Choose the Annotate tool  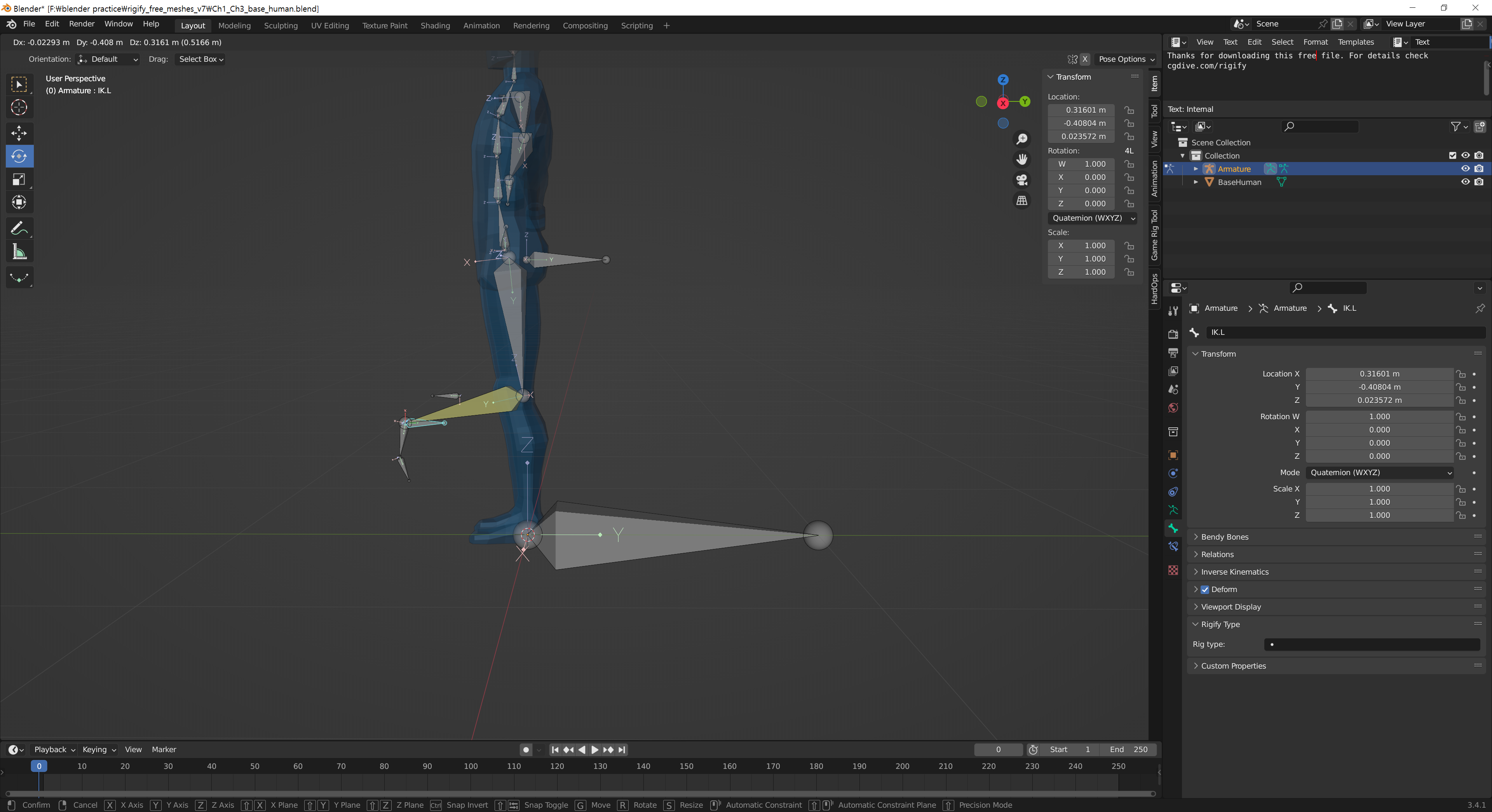tap(19, 229)
